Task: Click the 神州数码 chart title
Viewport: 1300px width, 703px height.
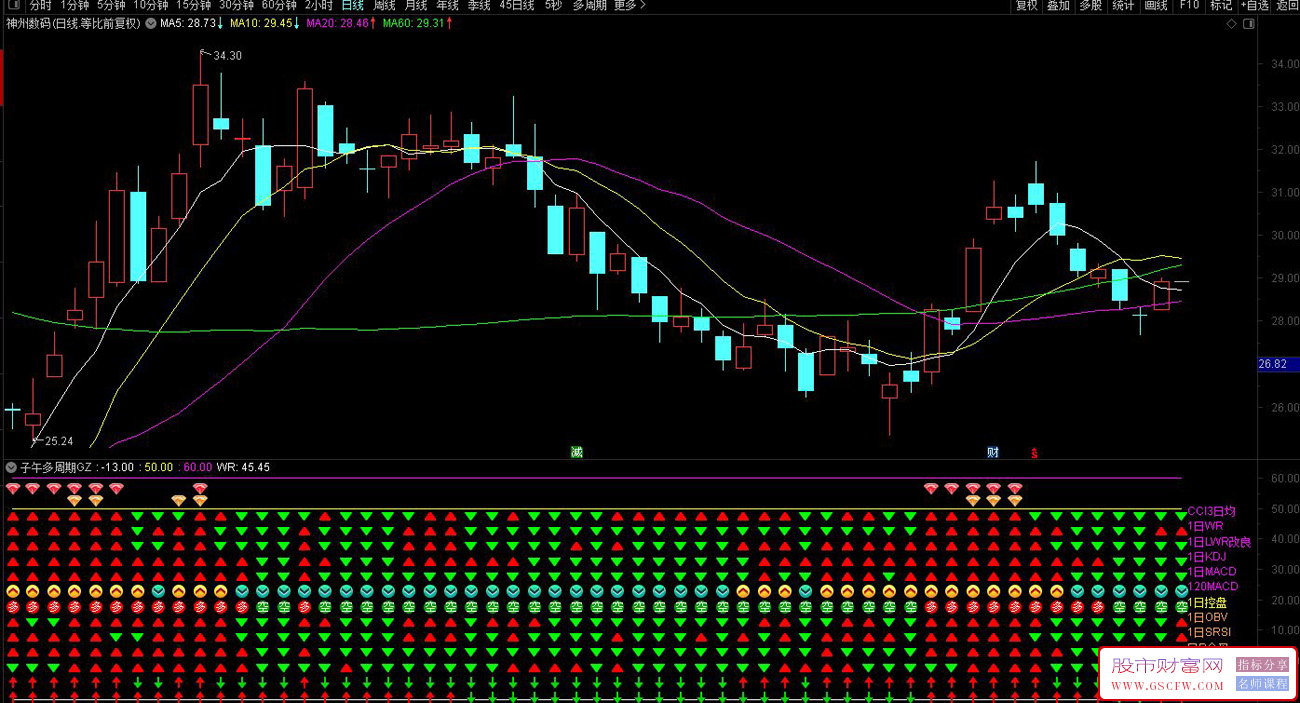Action: click(x=73, y=23)
